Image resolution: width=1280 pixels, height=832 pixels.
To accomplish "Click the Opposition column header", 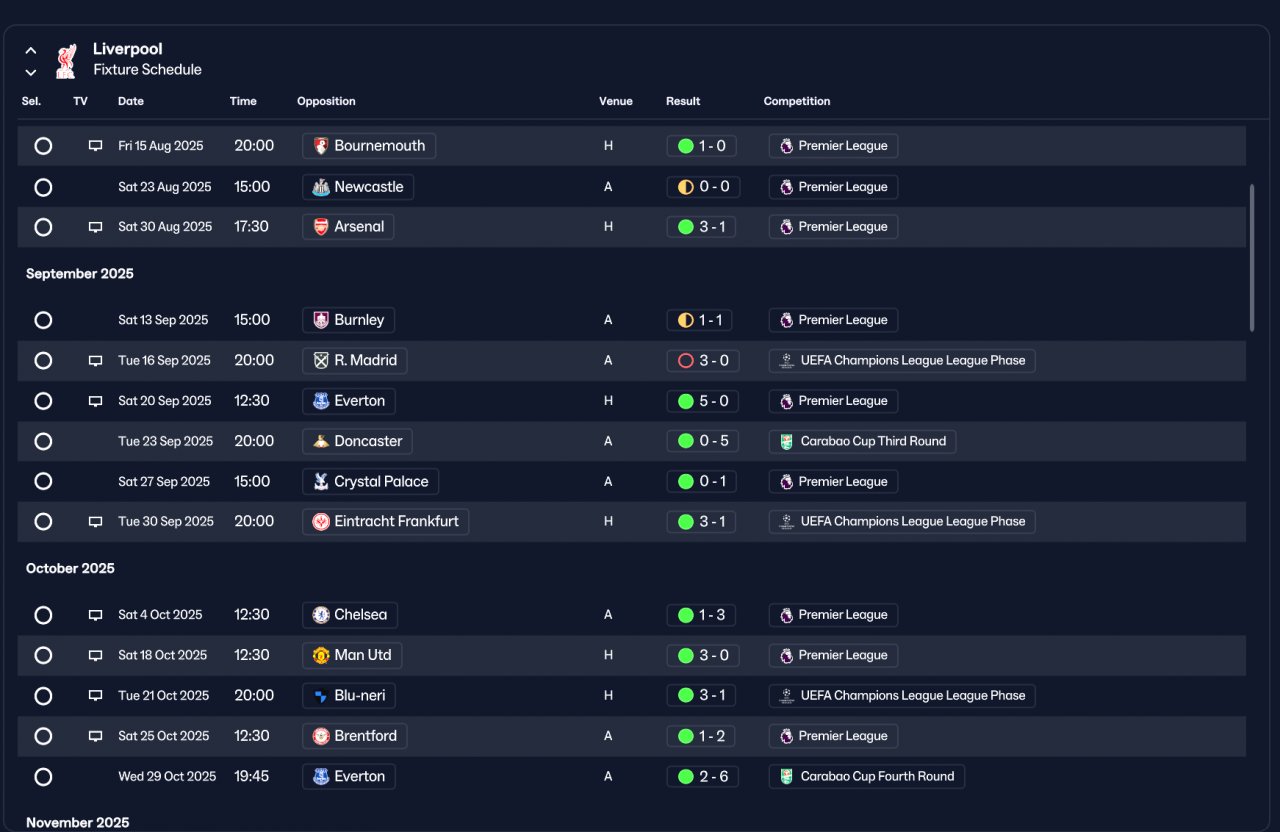I will tap(326, 101).
